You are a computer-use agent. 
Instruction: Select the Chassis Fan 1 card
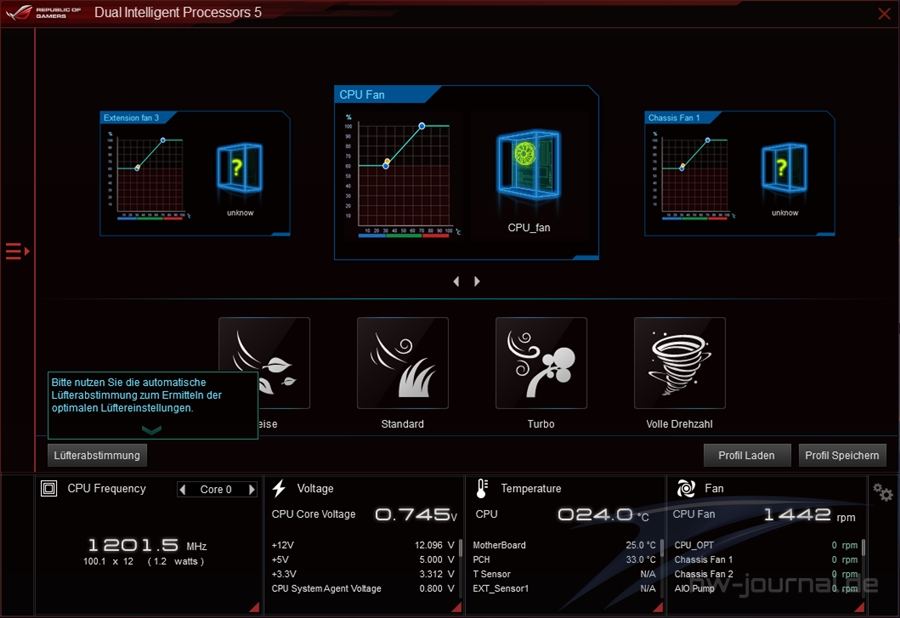740,173
